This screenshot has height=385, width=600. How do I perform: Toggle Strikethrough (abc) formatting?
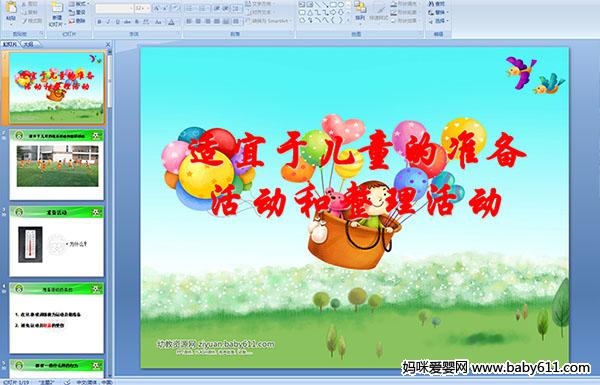(x=127, y=22)
